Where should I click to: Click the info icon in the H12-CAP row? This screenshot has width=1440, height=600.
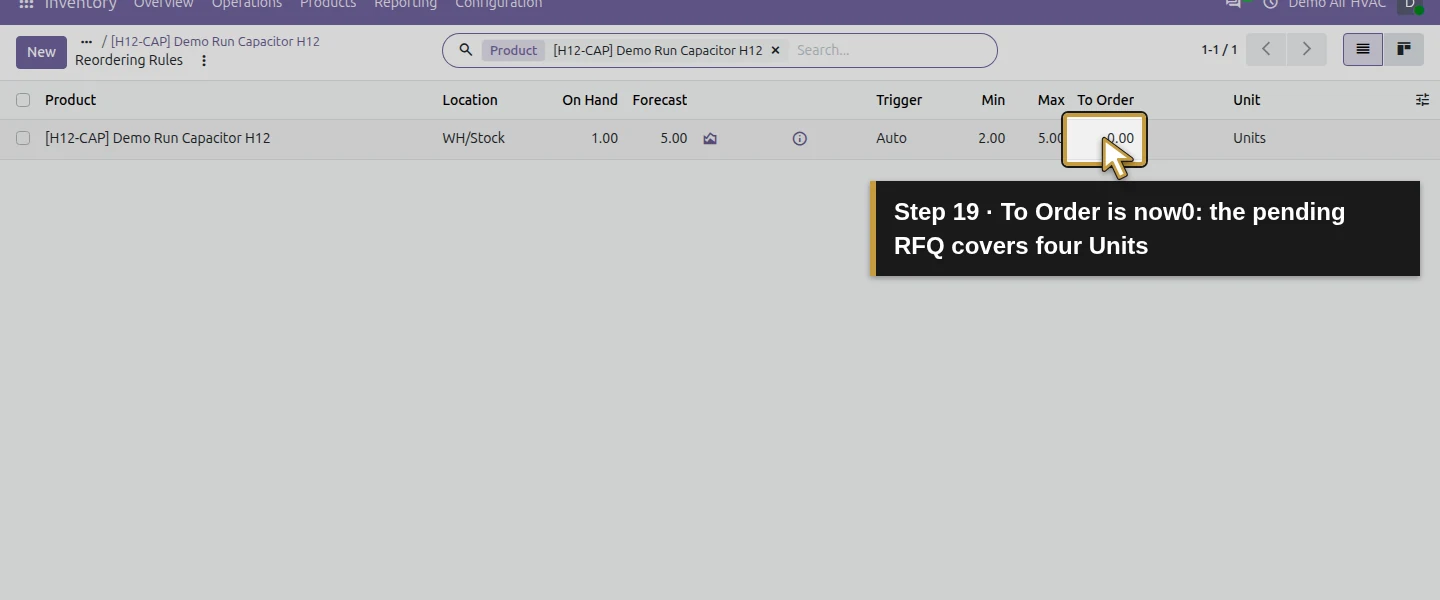pyautogui.click(x=800, y=139)
